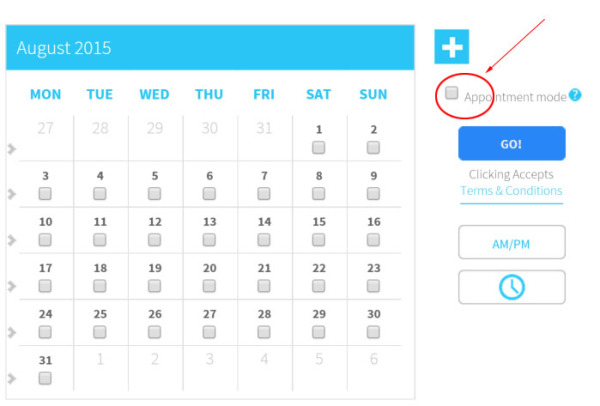Viewport: 600px width, 406px height.
Task: Click the blue GO! button
Action: click(512, 143)
